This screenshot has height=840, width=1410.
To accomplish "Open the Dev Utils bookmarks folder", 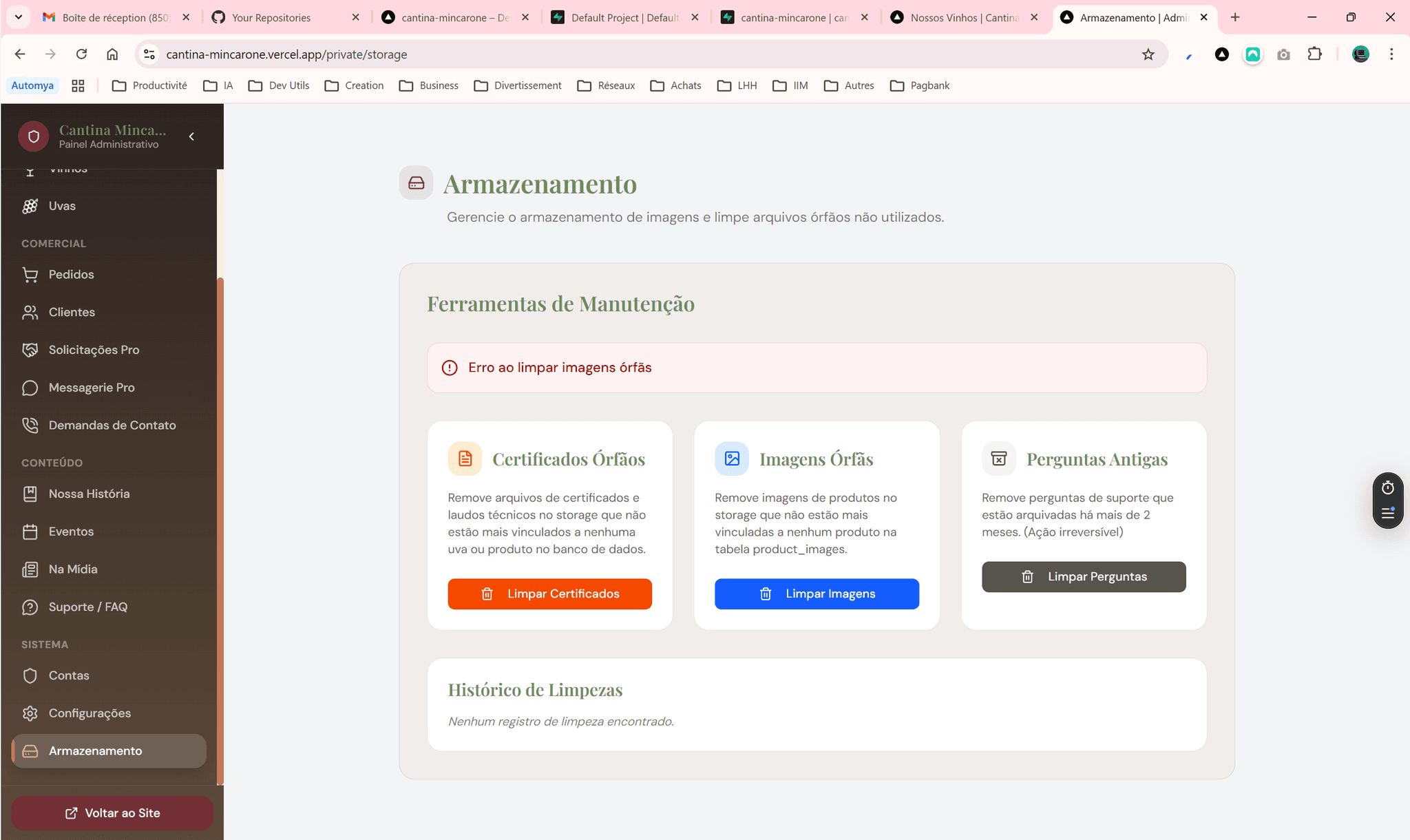I will 279,85.
